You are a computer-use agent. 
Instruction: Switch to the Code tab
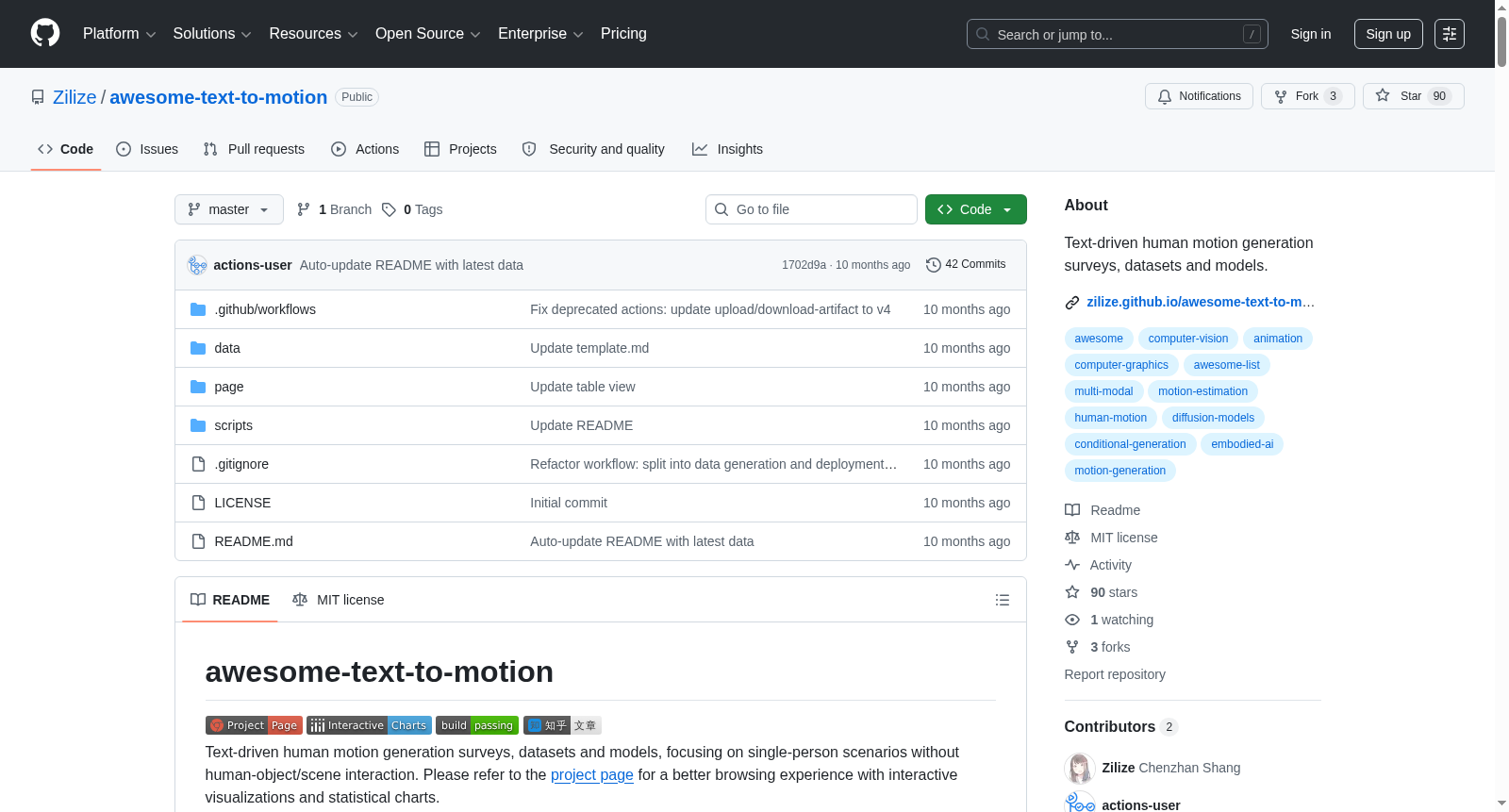click(66, 149)
